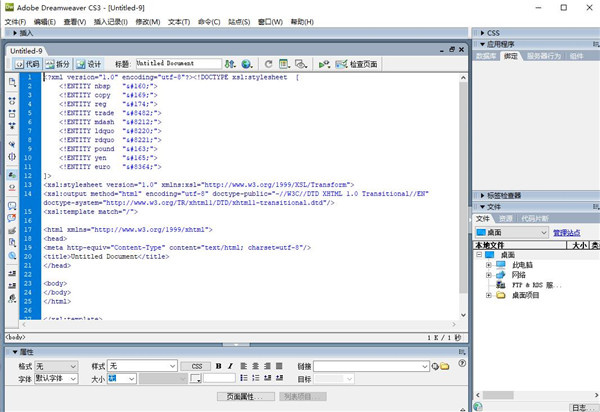Viewport: 600px width, 412px height.
Task: Click the Ordered List icon in Properties
Action: coord(256,378)
